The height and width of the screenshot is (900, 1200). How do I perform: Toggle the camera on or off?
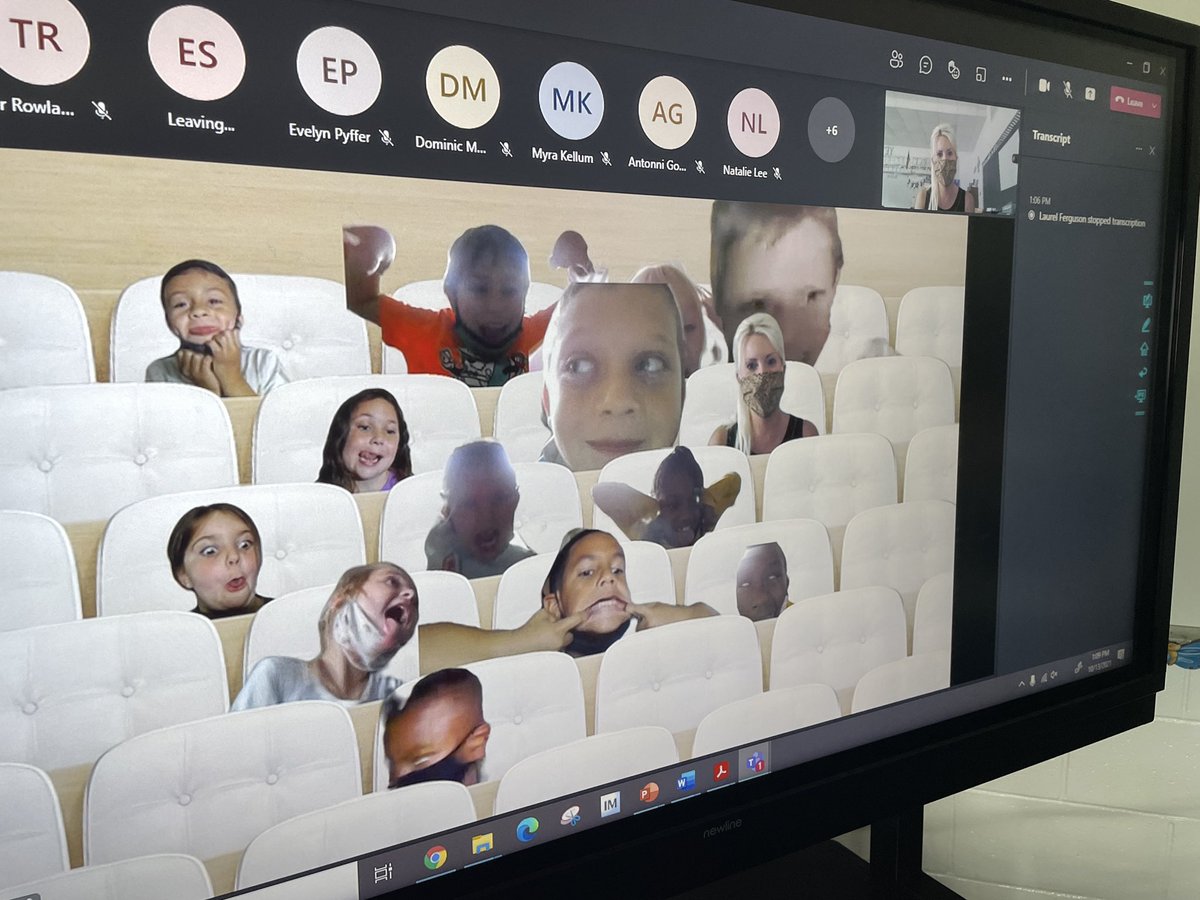point(1044,85)
